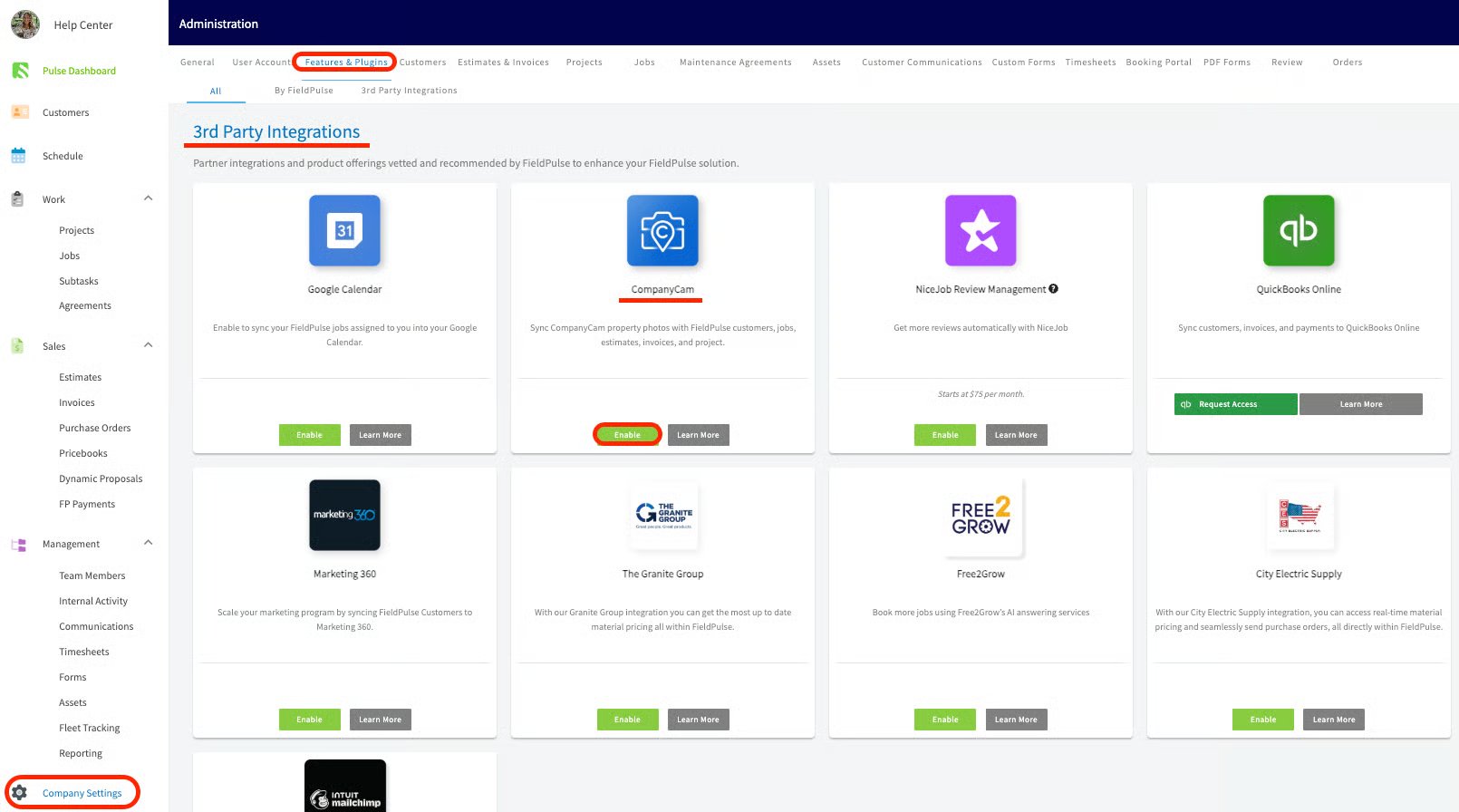
Task: Click Learn More for QuickBooks Online
Action: pos(1361,404)
